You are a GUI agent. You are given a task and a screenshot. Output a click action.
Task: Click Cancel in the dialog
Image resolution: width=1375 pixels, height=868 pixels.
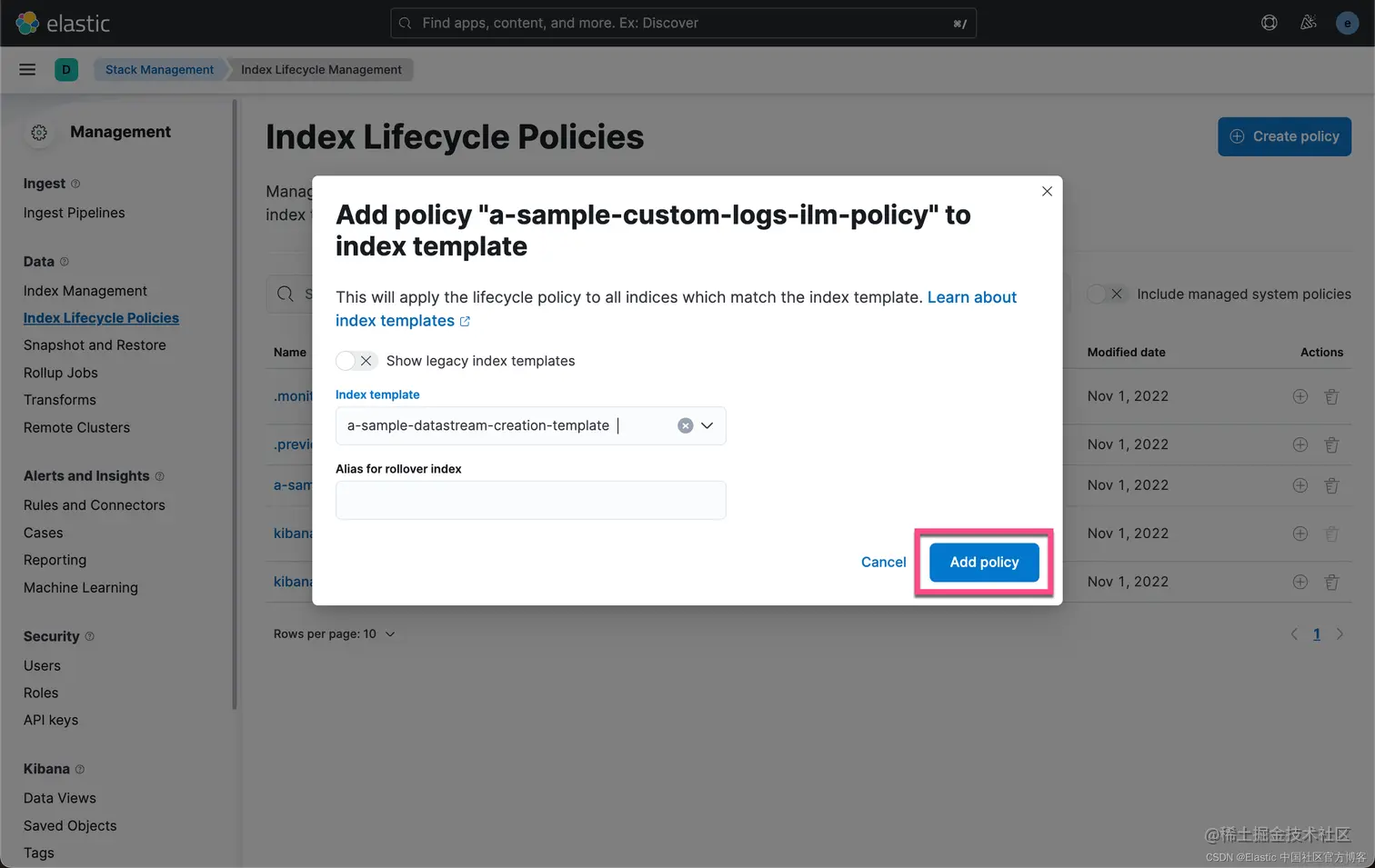[883, 562]
